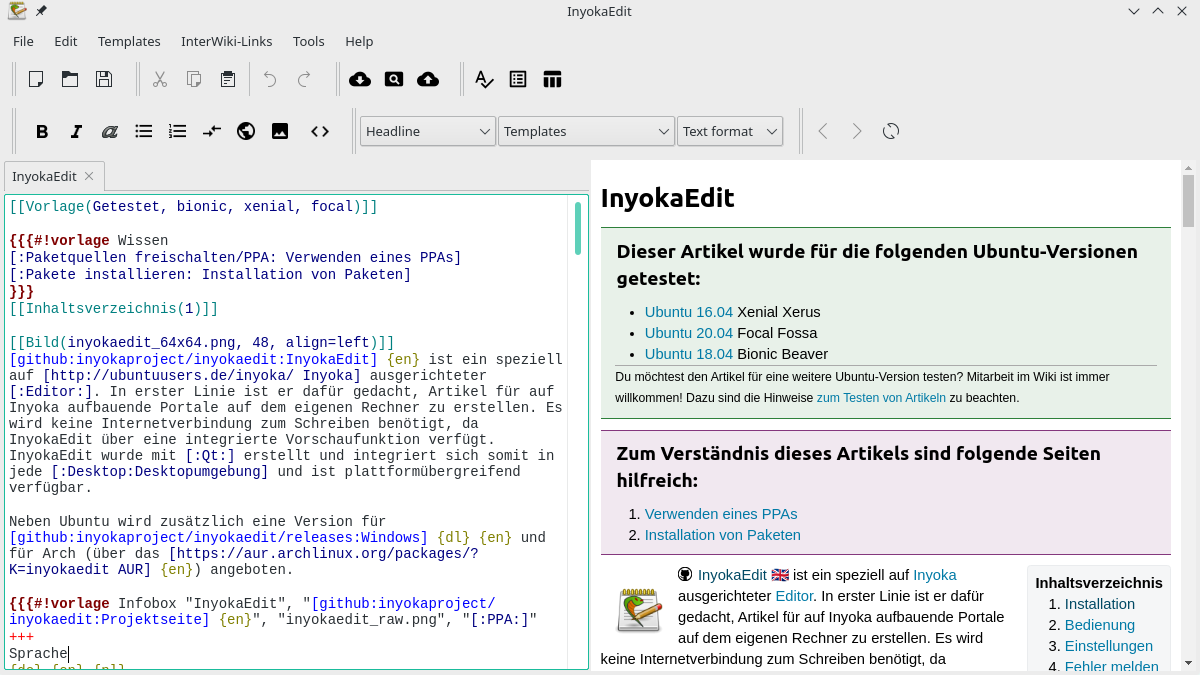Screen dimensions: 1200x675
Task: Apply italic formatting
Action: coord(76,131)
